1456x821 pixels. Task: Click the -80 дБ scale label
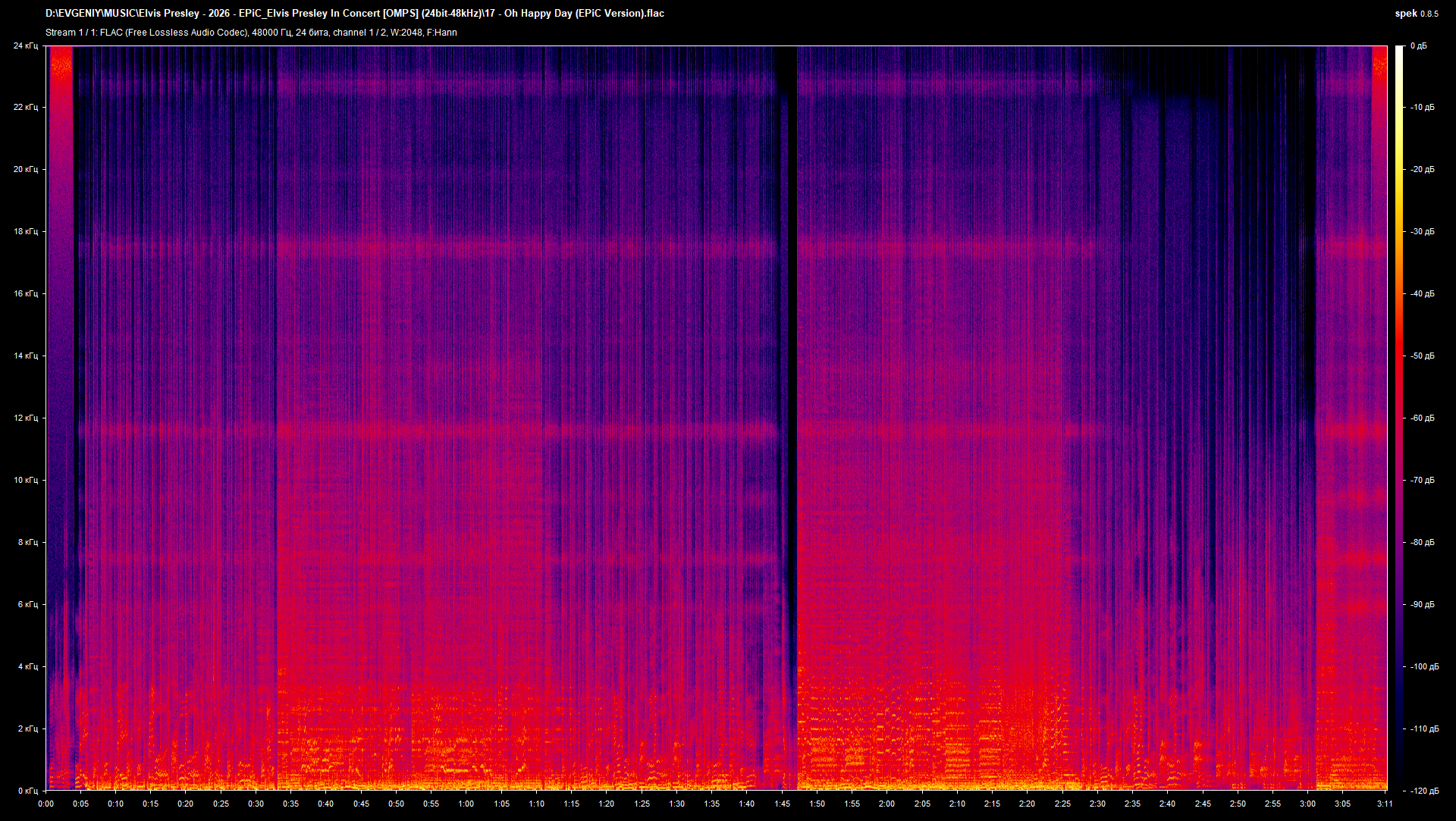[x=1422, y=542]
